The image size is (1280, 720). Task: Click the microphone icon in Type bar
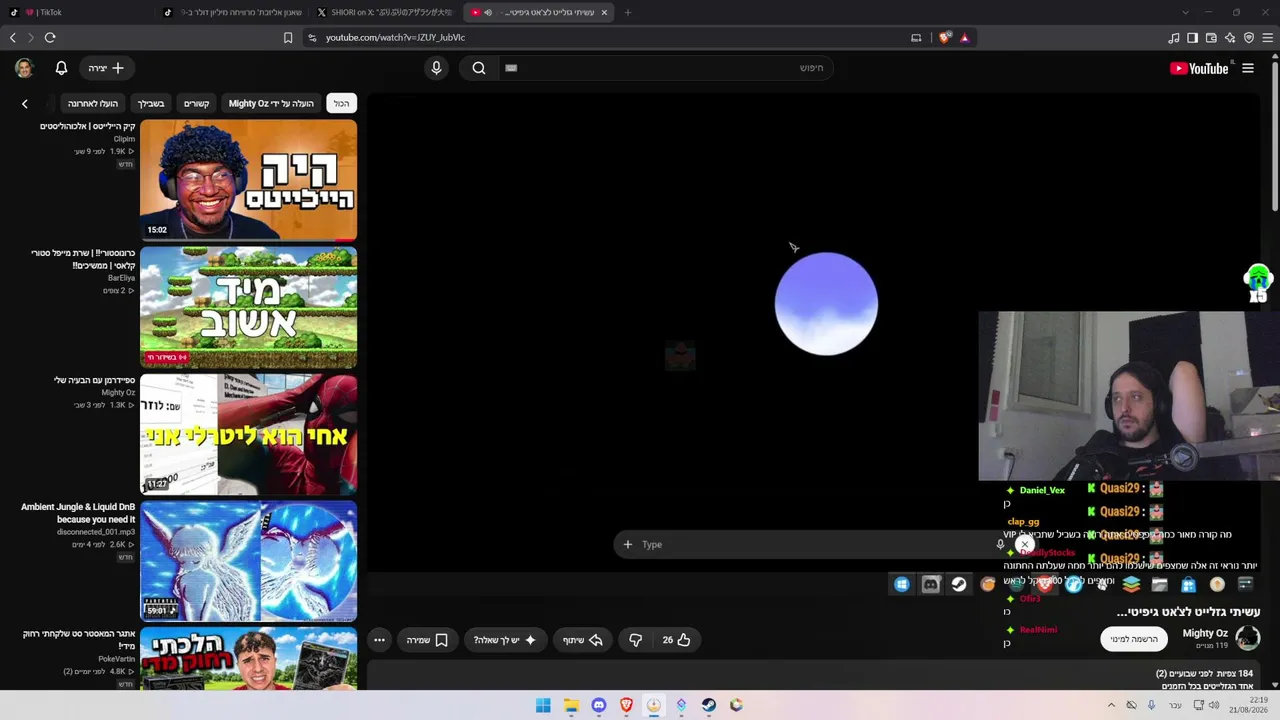point(1000,544)
